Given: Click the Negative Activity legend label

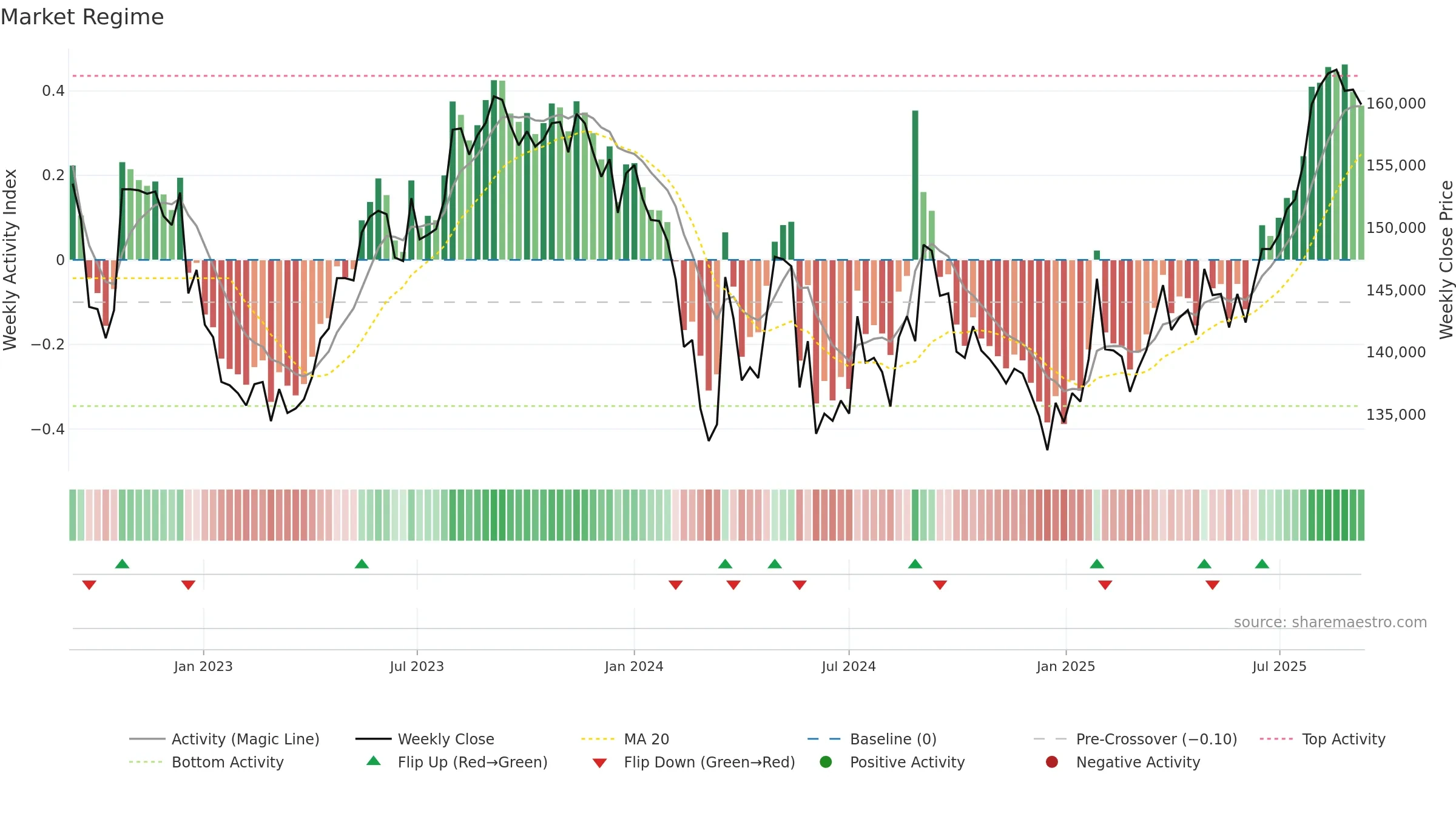Looking at the screenshot, I should pyautogui.click(x=1138, y=762).
